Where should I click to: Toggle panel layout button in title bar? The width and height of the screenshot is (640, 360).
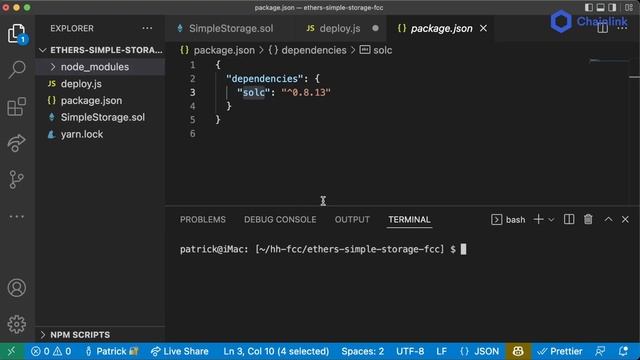[600, 7]
